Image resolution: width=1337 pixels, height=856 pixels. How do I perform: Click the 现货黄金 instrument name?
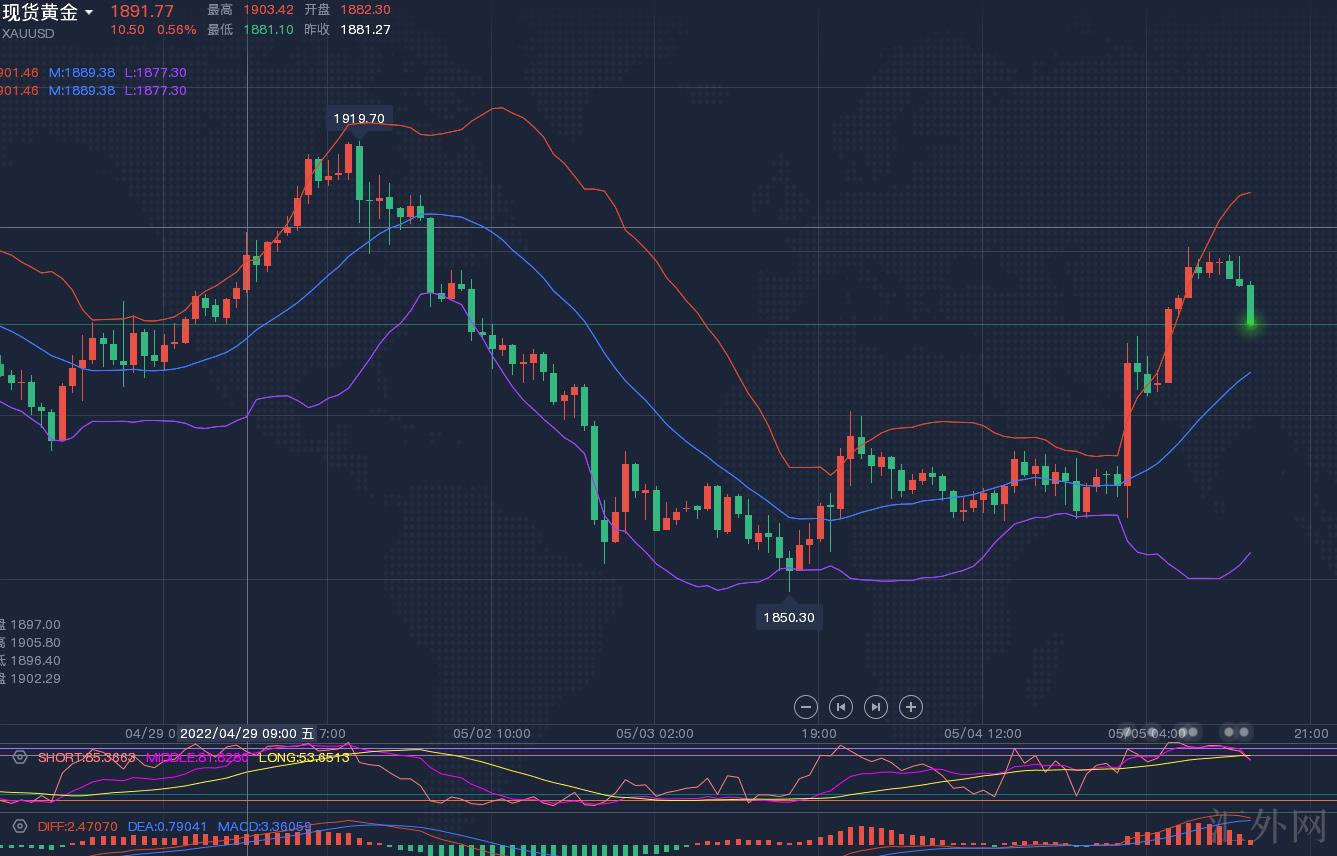[x=40, y=12]
